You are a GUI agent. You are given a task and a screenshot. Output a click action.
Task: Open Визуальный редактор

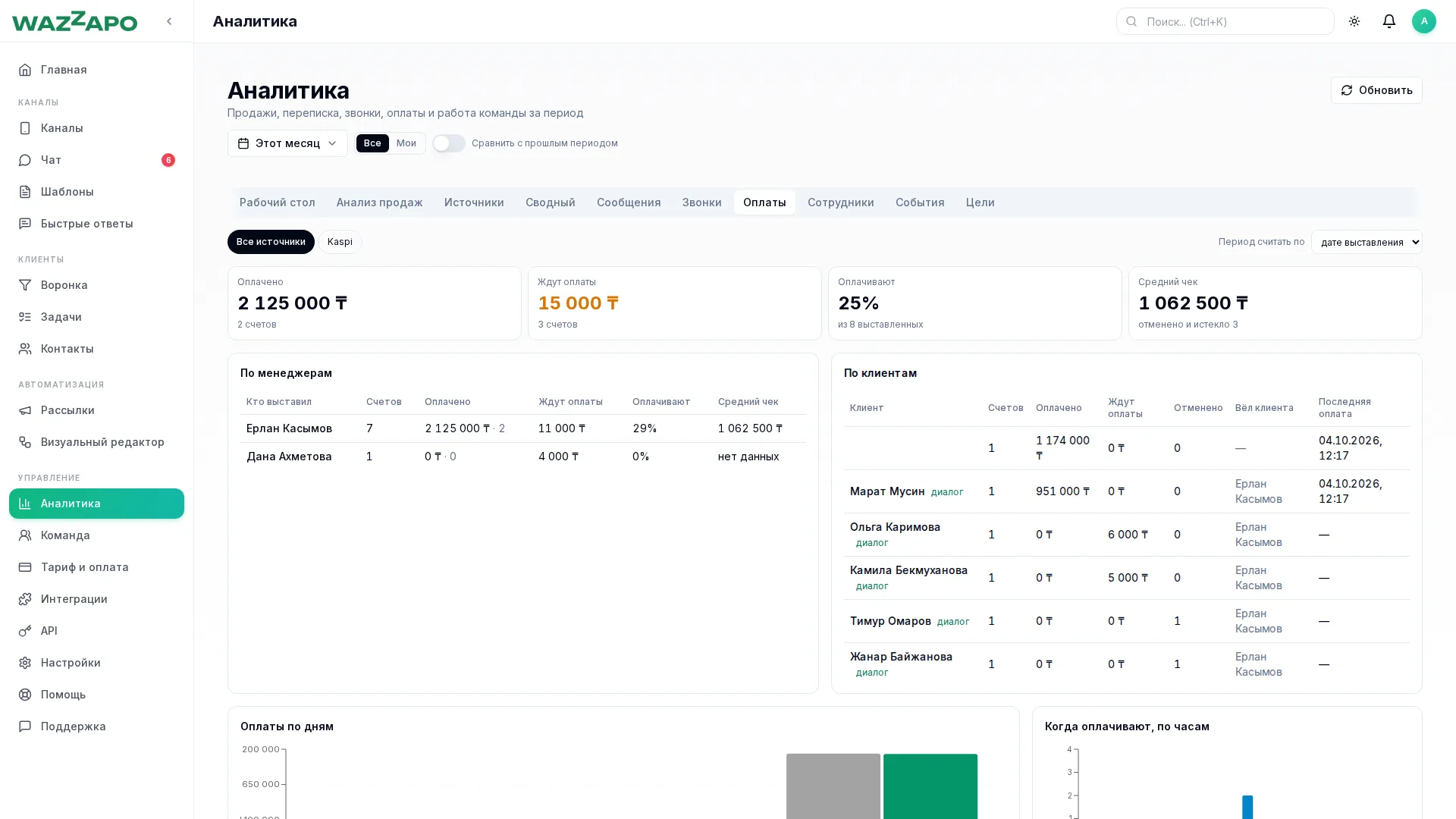[x=96, y=442]
